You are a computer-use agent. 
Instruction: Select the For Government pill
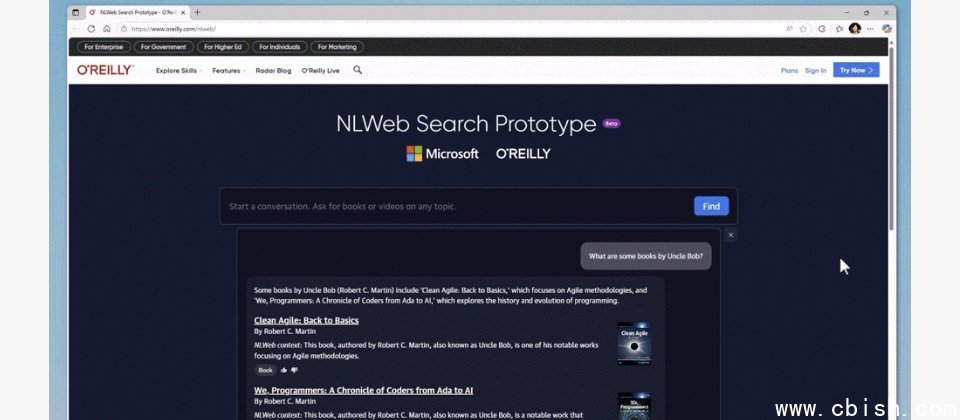pyautogui.click(x=163, y=47)
